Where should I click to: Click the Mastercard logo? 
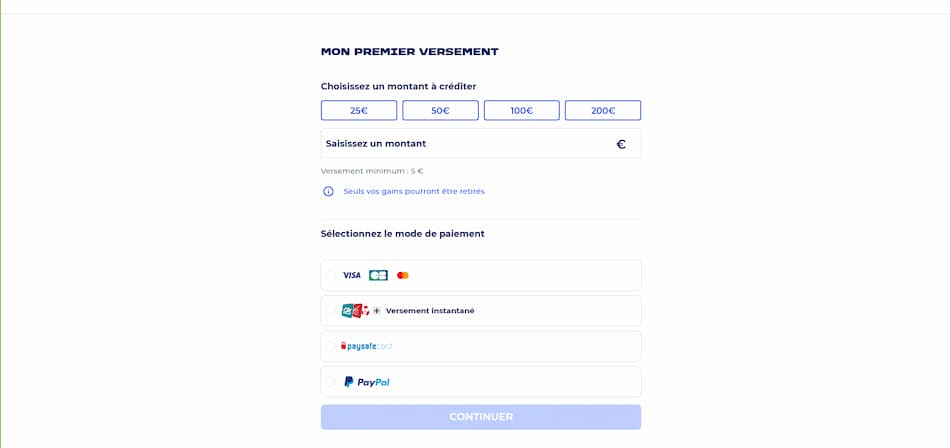(403, 275)
